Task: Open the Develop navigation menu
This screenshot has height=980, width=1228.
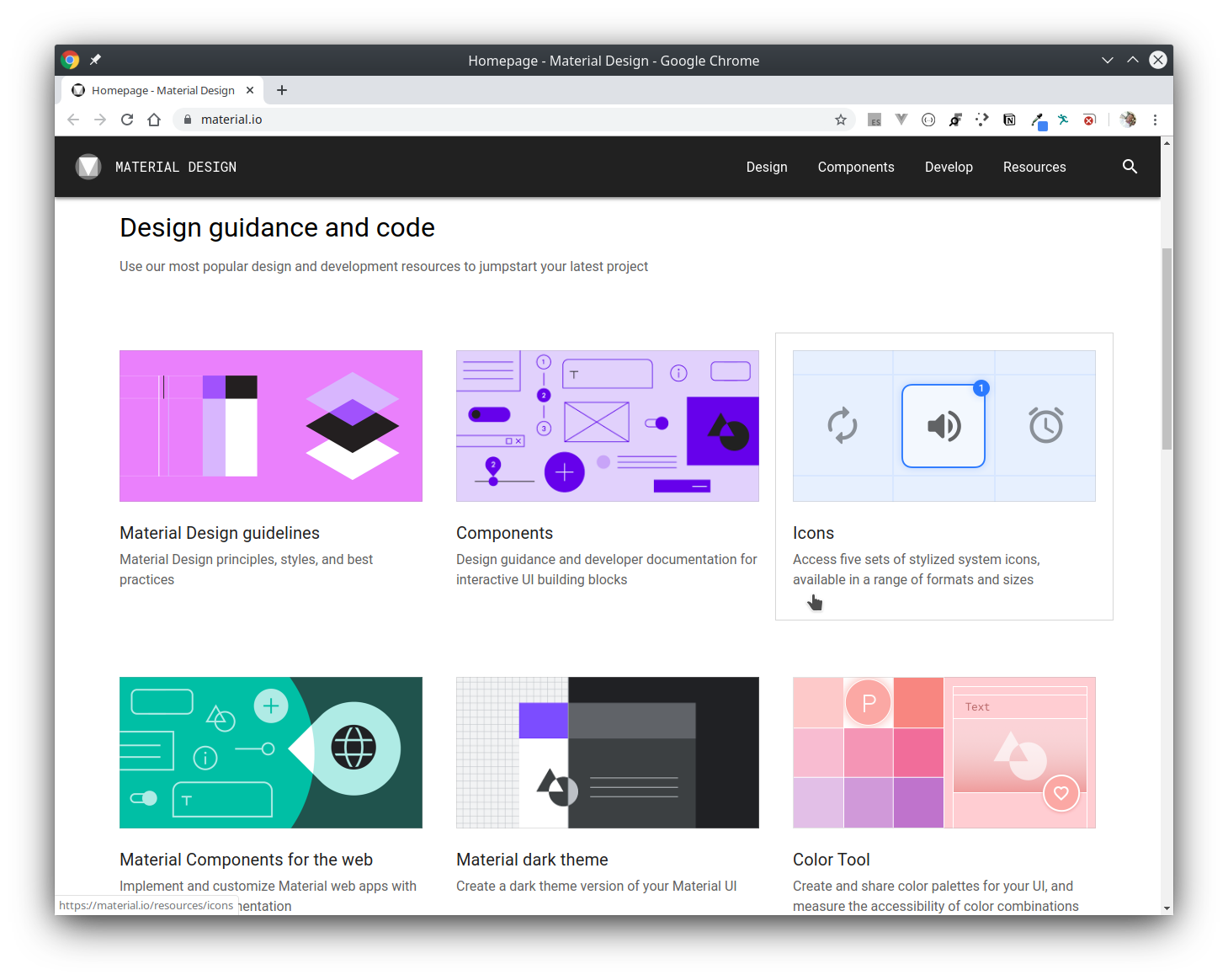Action: (x=949, y=167)
